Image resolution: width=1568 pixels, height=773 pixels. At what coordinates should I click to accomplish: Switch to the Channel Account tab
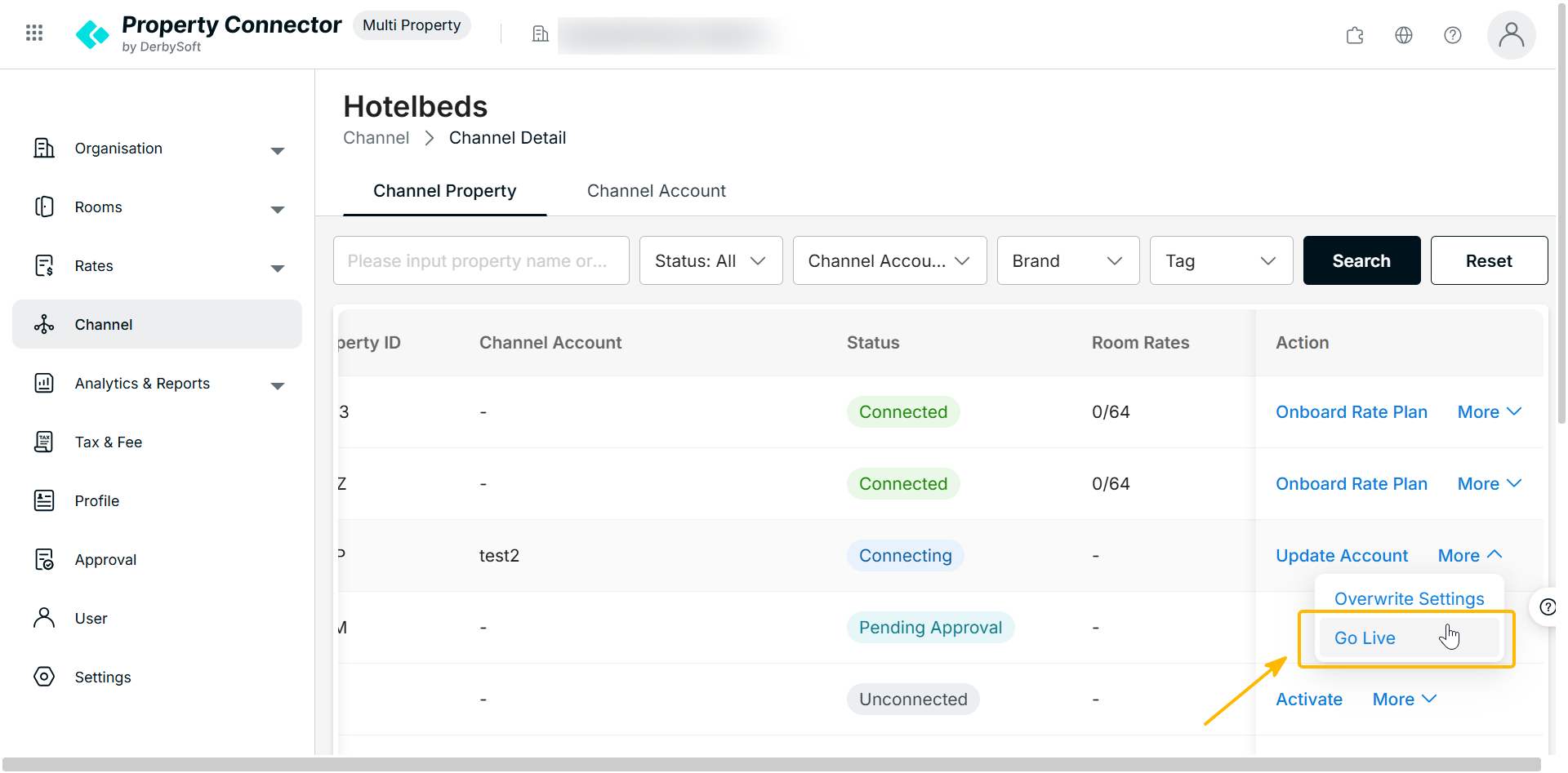click(x=656, y=191)
